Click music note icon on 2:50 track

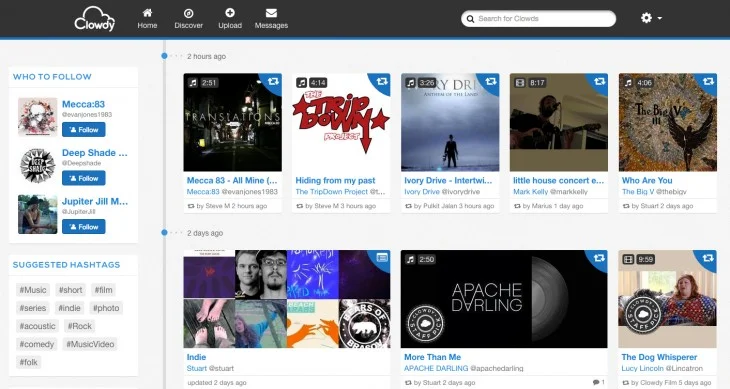click(x=411, y=259)
